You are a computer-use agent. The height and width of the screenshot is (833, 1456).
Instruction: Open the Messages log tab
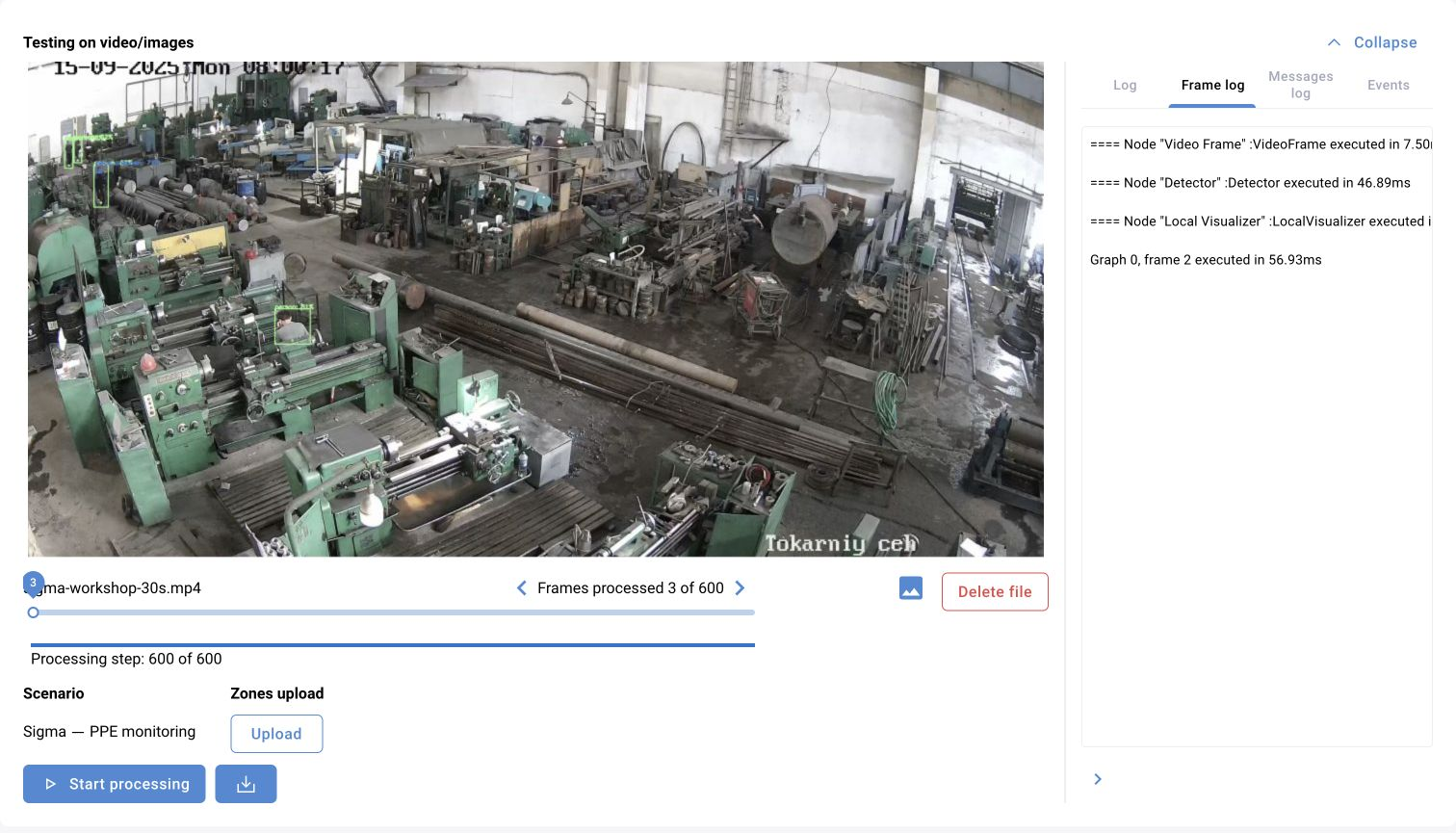click(x=1300, y=85)
